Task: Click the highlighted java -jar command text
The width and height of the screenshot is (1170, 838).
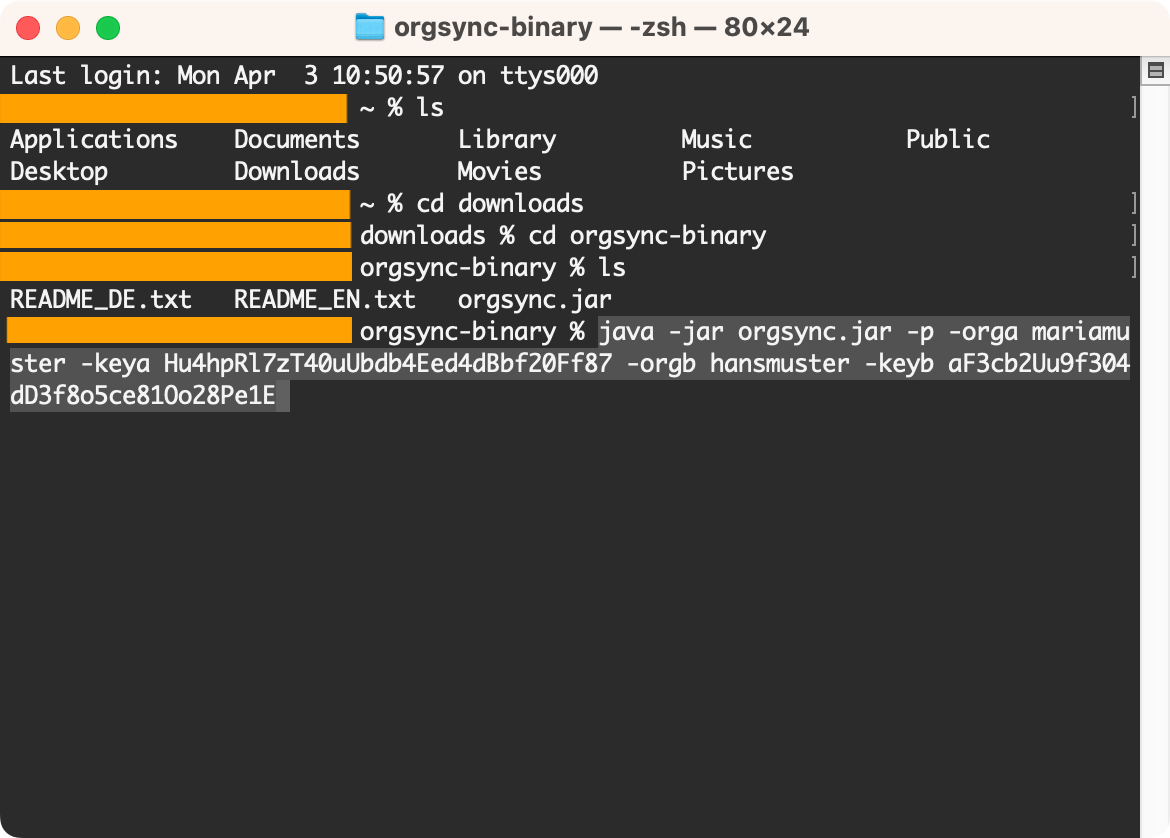Action: tap(700, 331)
